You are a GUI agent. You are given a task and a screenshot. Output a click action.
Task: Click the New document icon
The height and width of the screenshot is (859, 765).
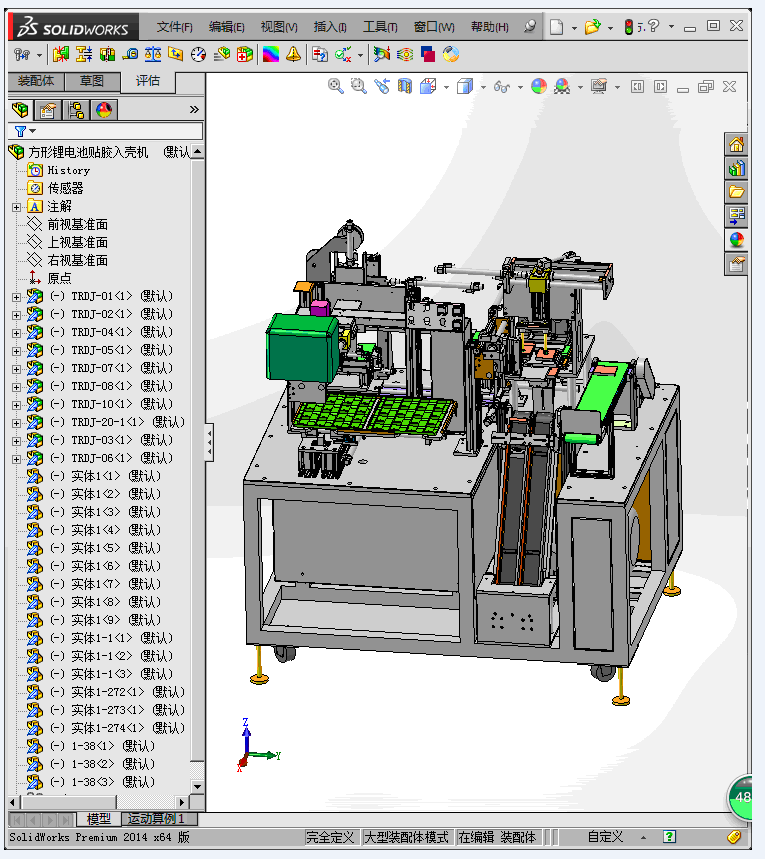point(556,26)
